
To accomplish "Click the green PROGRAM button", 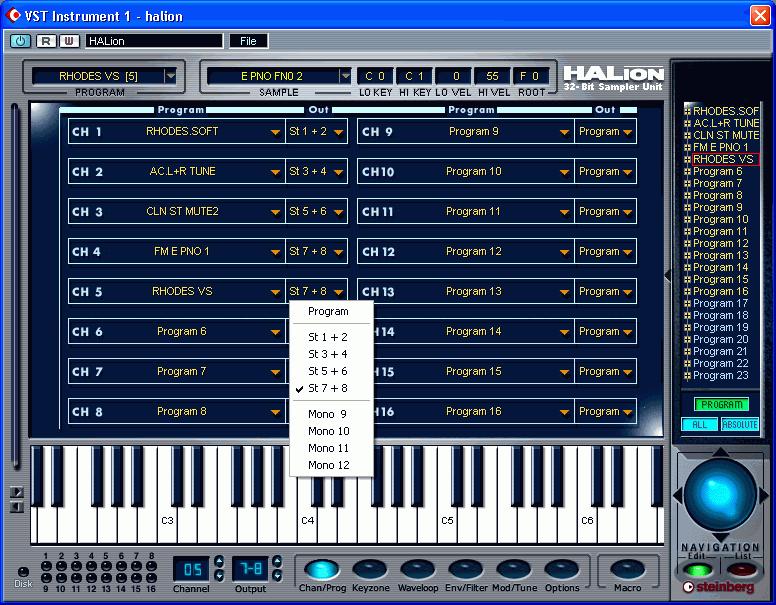I will [722, 404].
